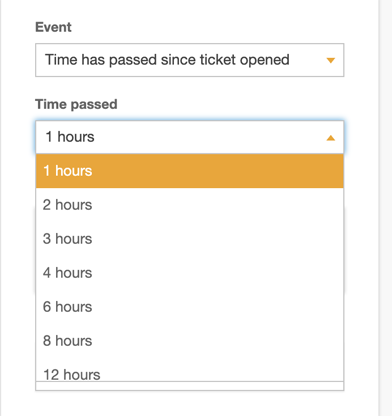392x416 pixels.
Task: Pick the '3 hours' option
Action: 190,239
